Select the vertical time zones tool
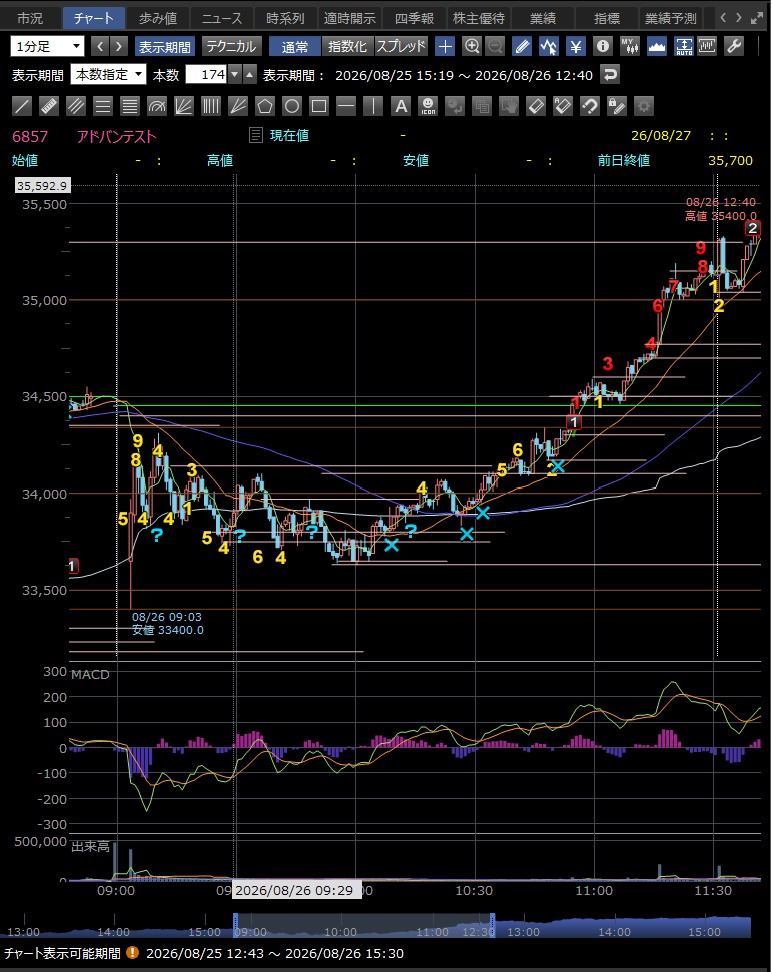772x972 pixels. [x=211, y=106]
